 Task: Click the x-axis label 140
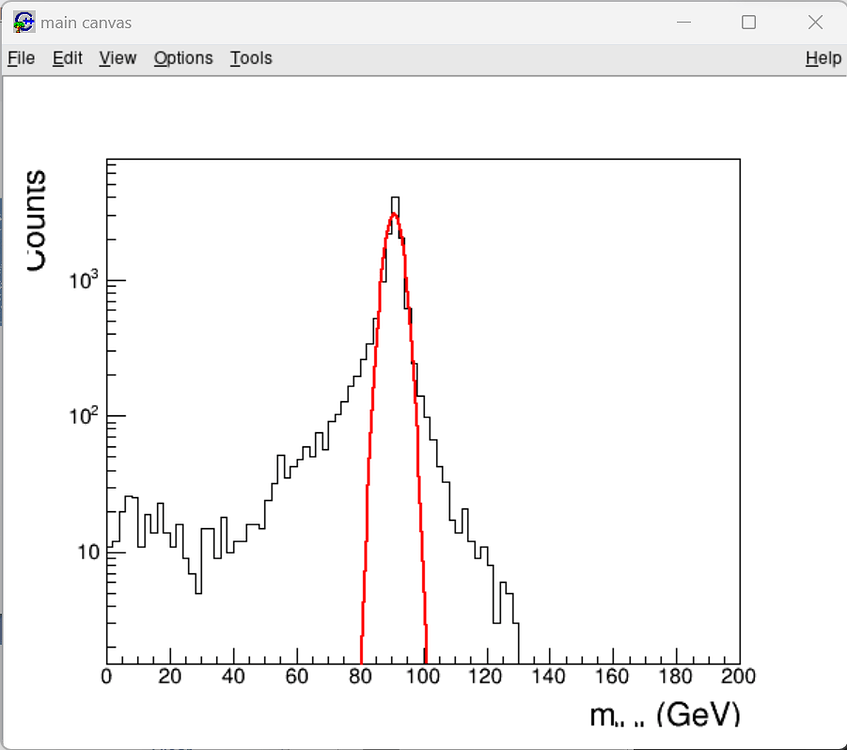tap(548, 677)
